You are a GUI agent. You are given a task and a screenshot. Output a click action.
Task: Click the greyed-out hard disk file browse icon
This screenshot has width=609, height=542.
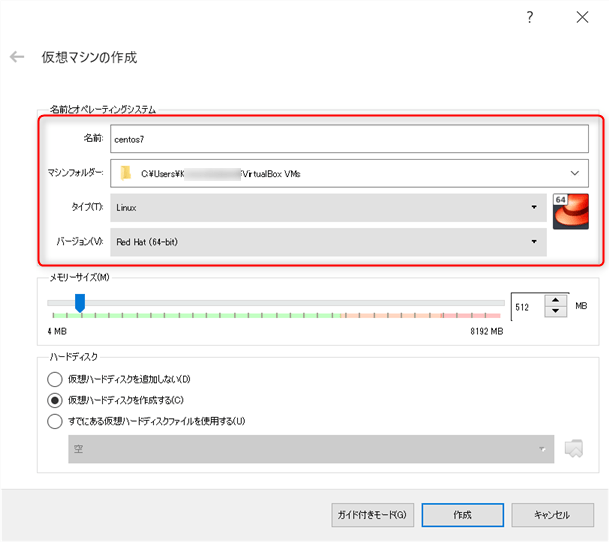(x=574, y=449)
